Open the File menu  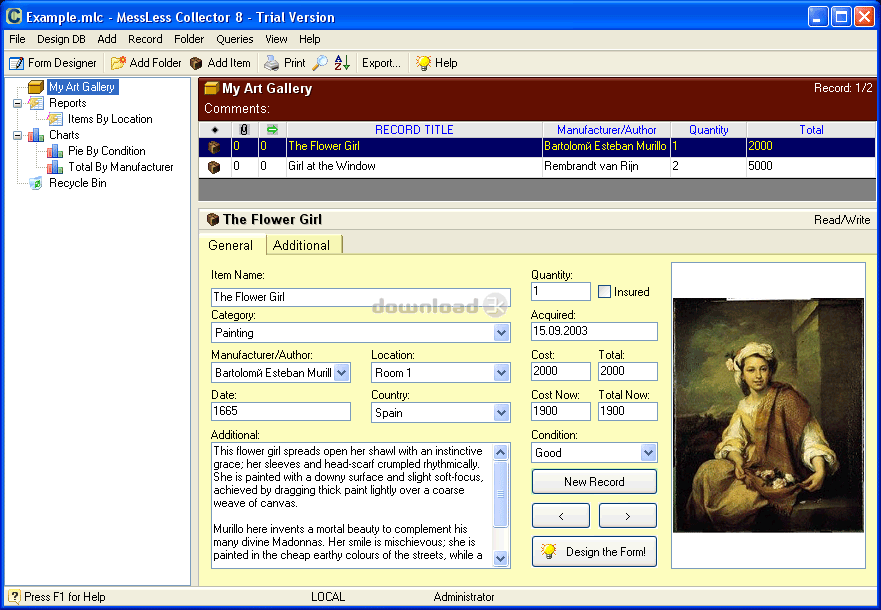coord(17,39)
